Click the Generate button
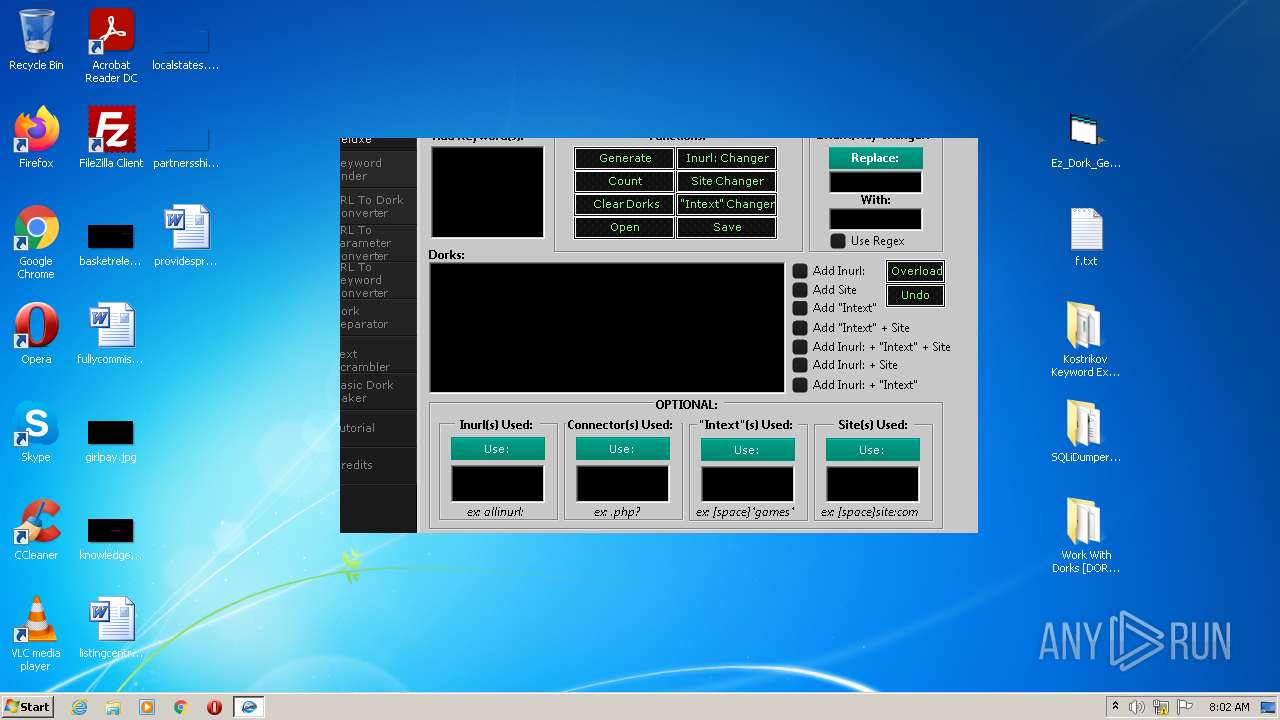 point(625,158)
